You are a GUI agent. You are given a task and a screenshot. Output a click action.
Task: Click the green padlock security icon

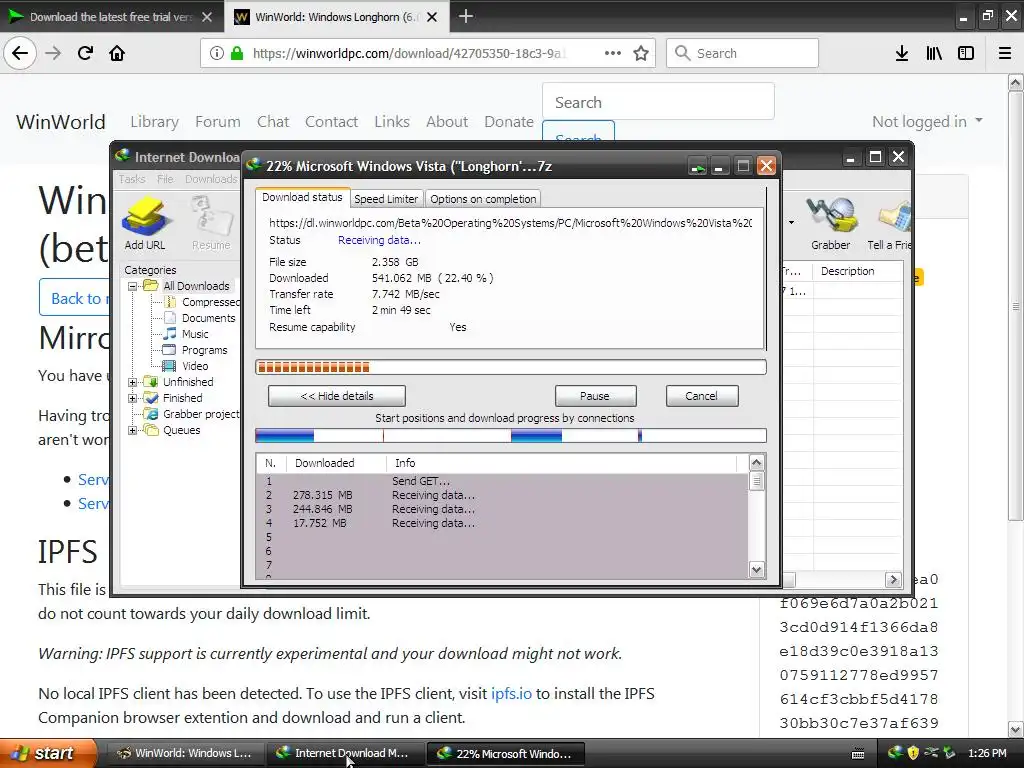pos(237,53)
